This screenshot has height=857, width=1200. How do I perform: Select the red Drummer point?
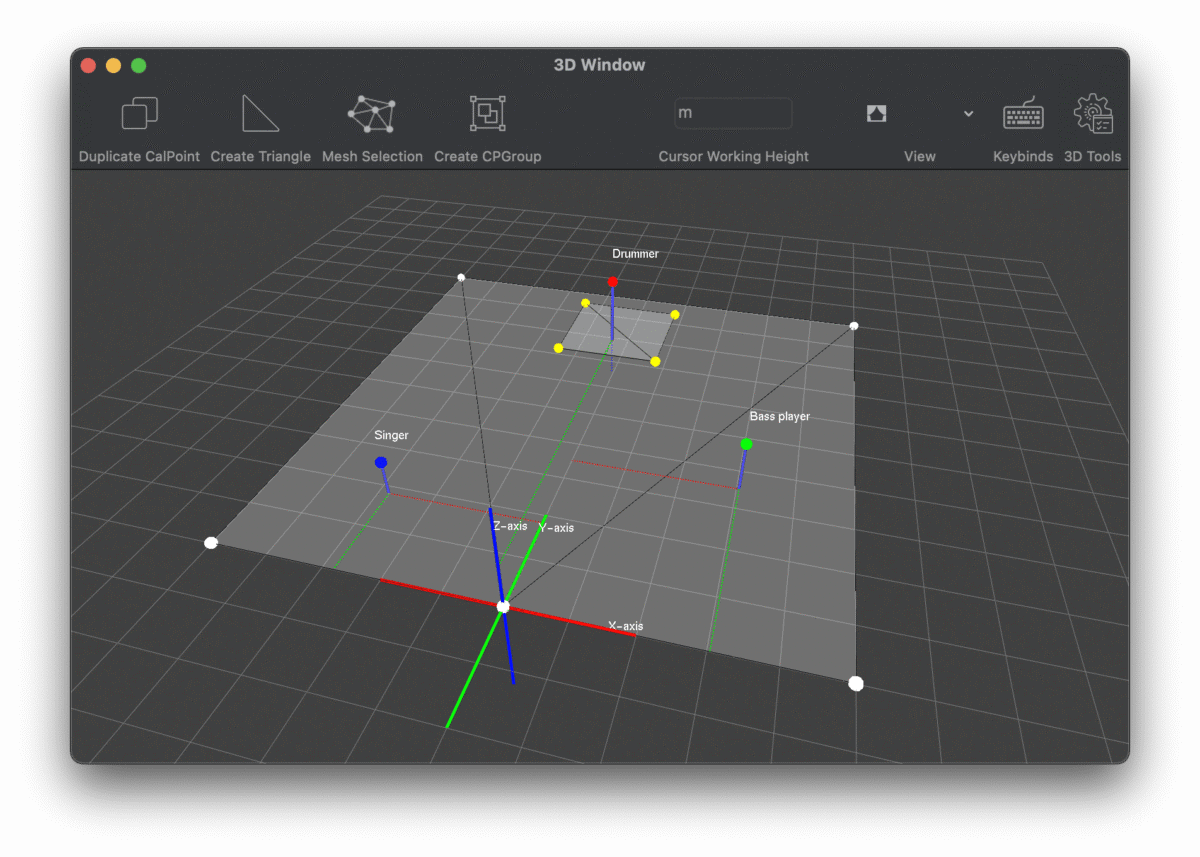tap(613, 282)
